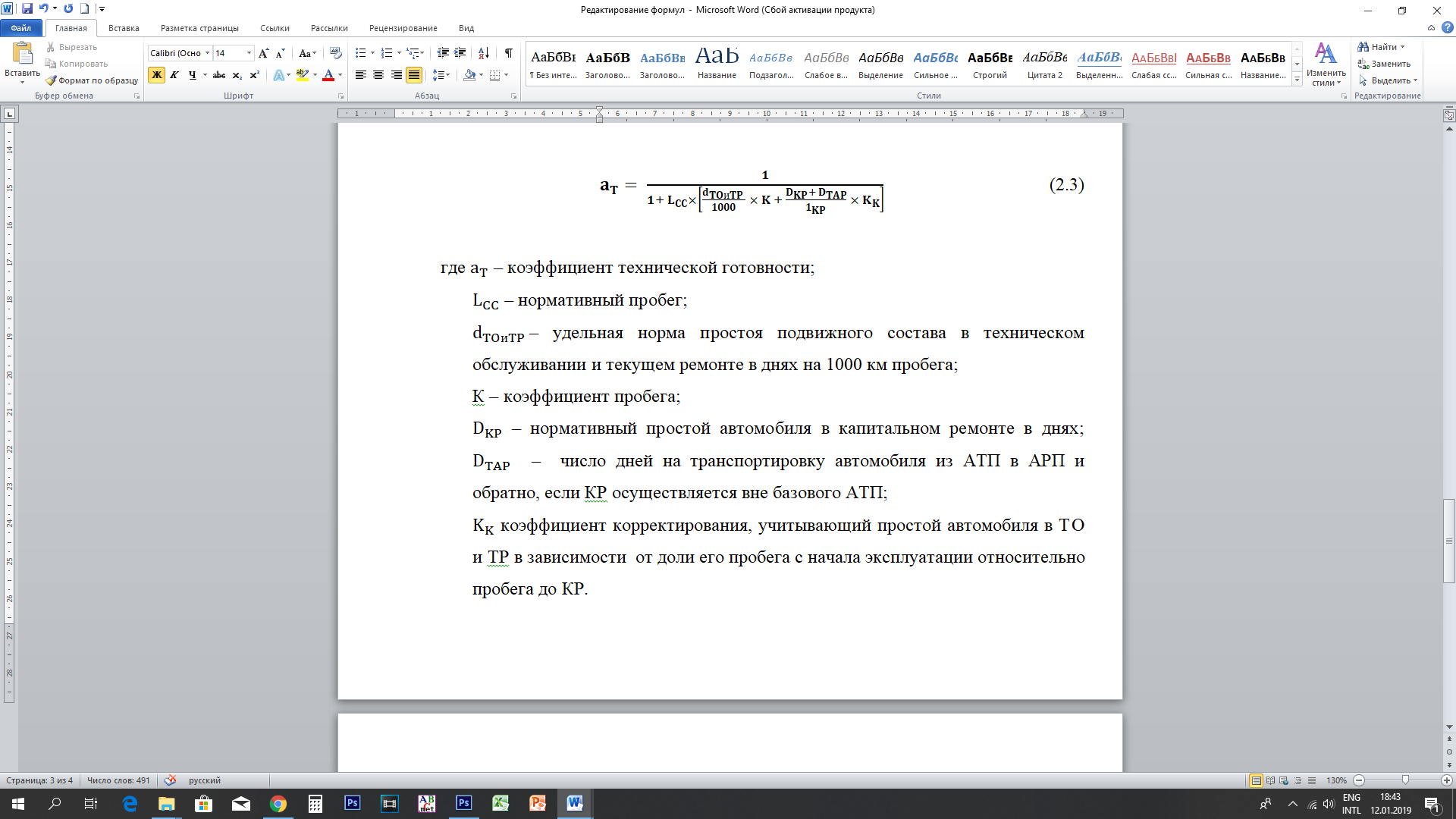
Task: Align text right
Action: tap(397, 75)
